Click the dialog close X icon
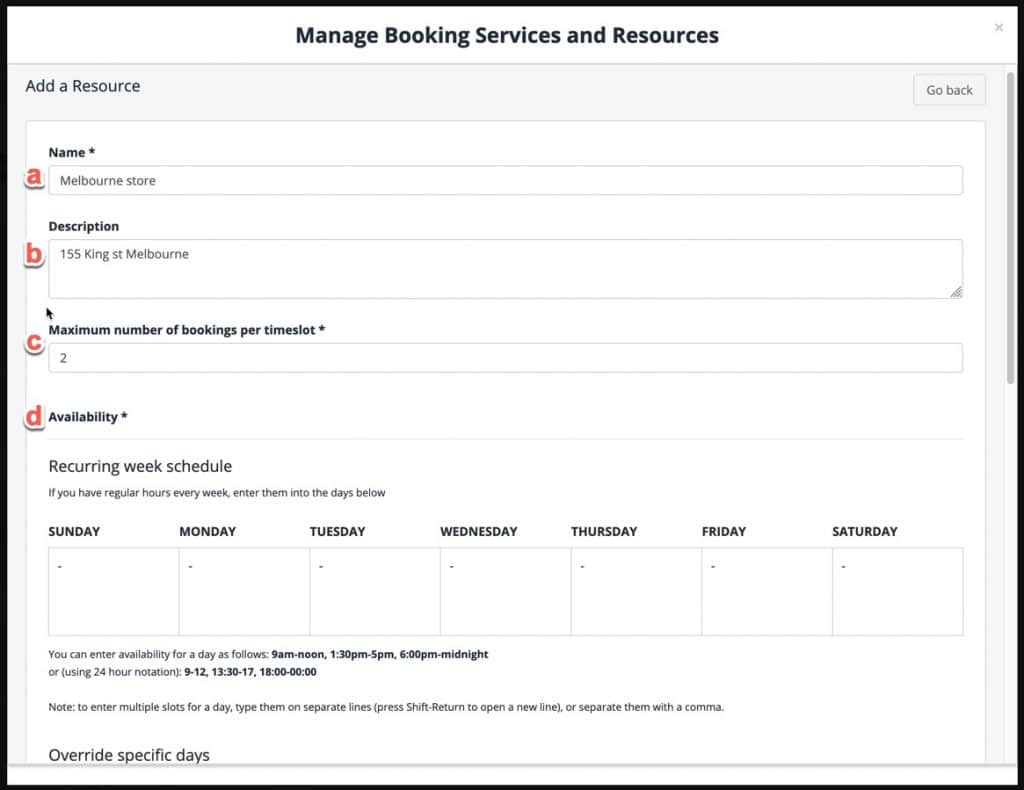 pos(998,27)
